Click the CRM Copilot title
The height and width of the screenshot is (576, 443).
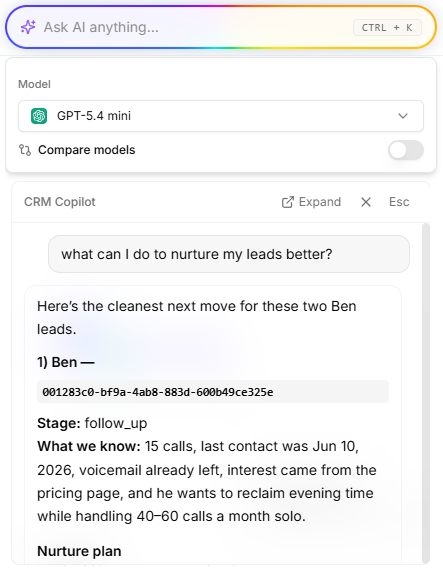[x=60, y=202]
